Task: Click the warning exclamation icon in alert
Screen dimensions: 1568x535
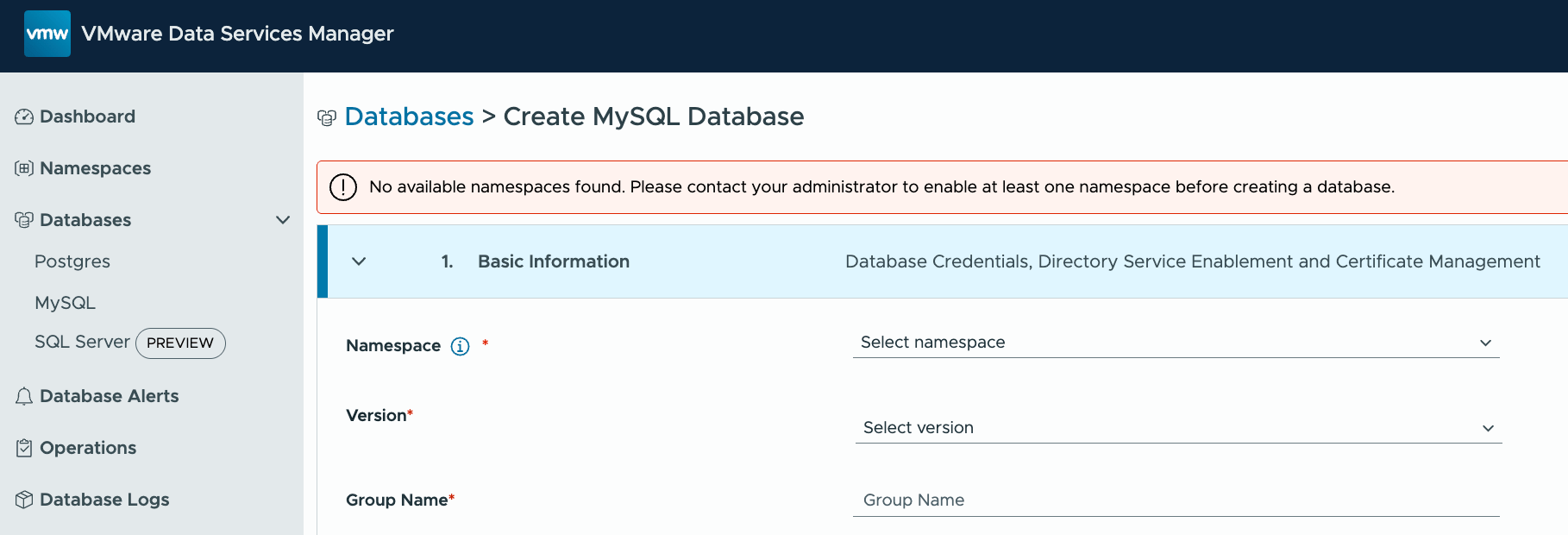Action: point(343,187)
